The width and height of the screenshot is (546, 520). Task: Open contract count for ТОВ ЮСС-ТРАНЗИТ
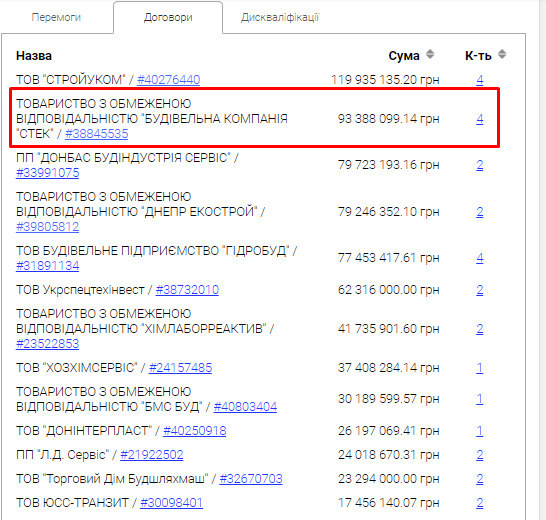click(x=480, y=503)
